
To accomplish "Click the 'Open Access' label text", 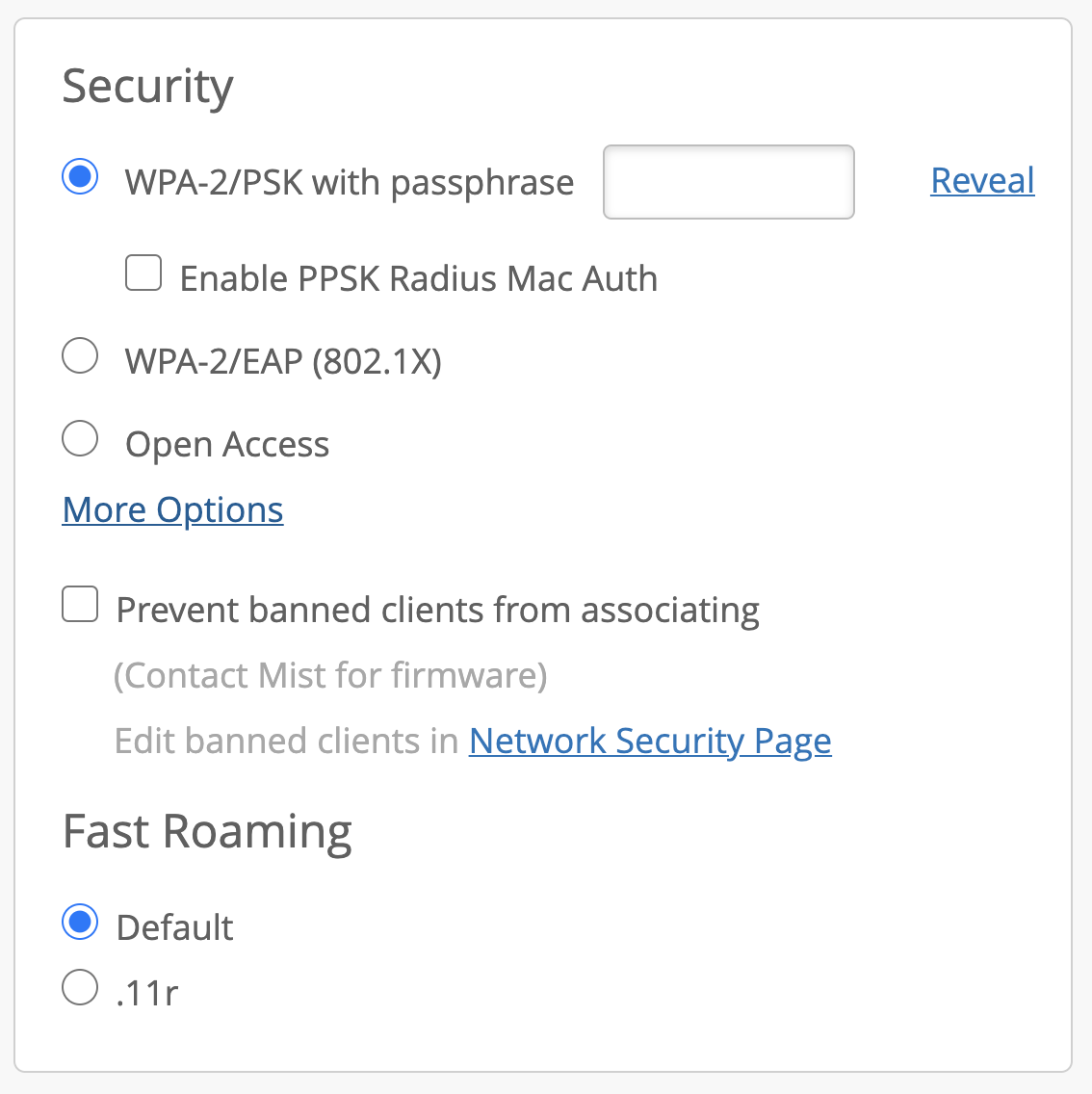I will tap(227, 444).
